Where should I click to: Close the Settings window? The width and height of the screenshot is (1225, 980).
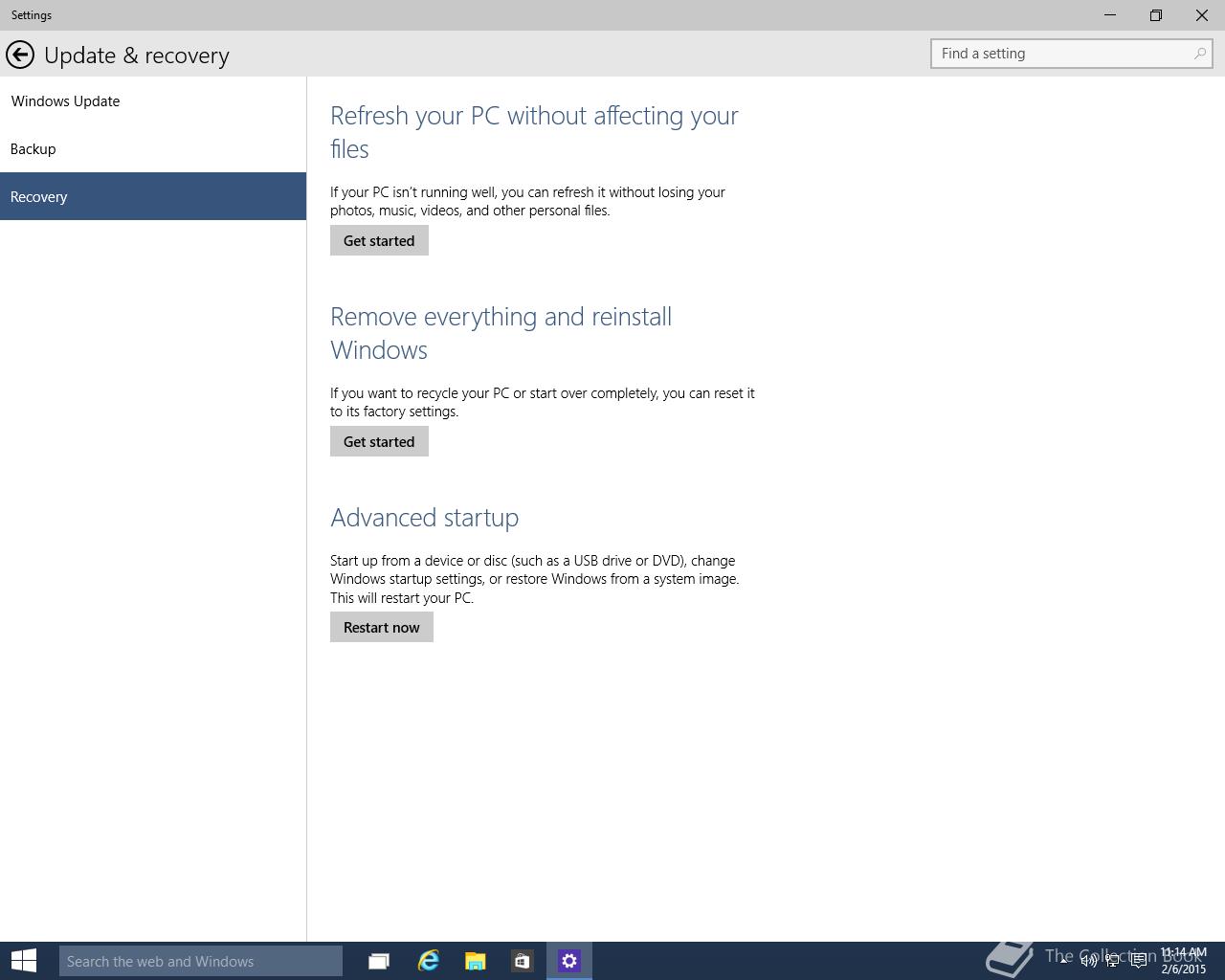(x=1202, y=15)
